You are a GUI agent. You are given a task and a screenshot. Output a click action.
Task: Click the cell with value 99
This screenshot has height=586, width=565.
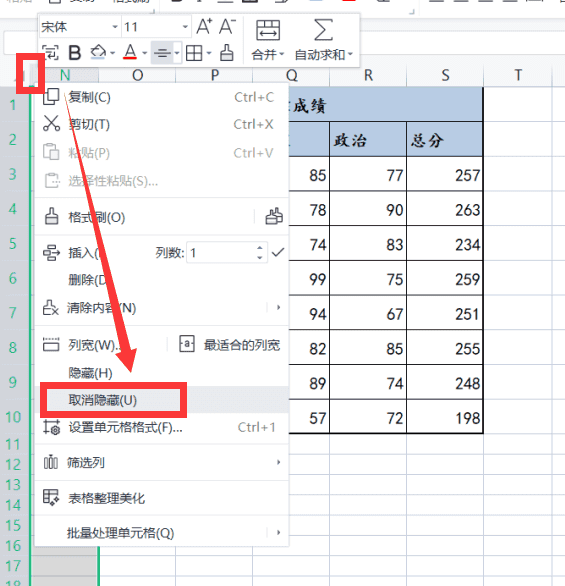[309, 279]
